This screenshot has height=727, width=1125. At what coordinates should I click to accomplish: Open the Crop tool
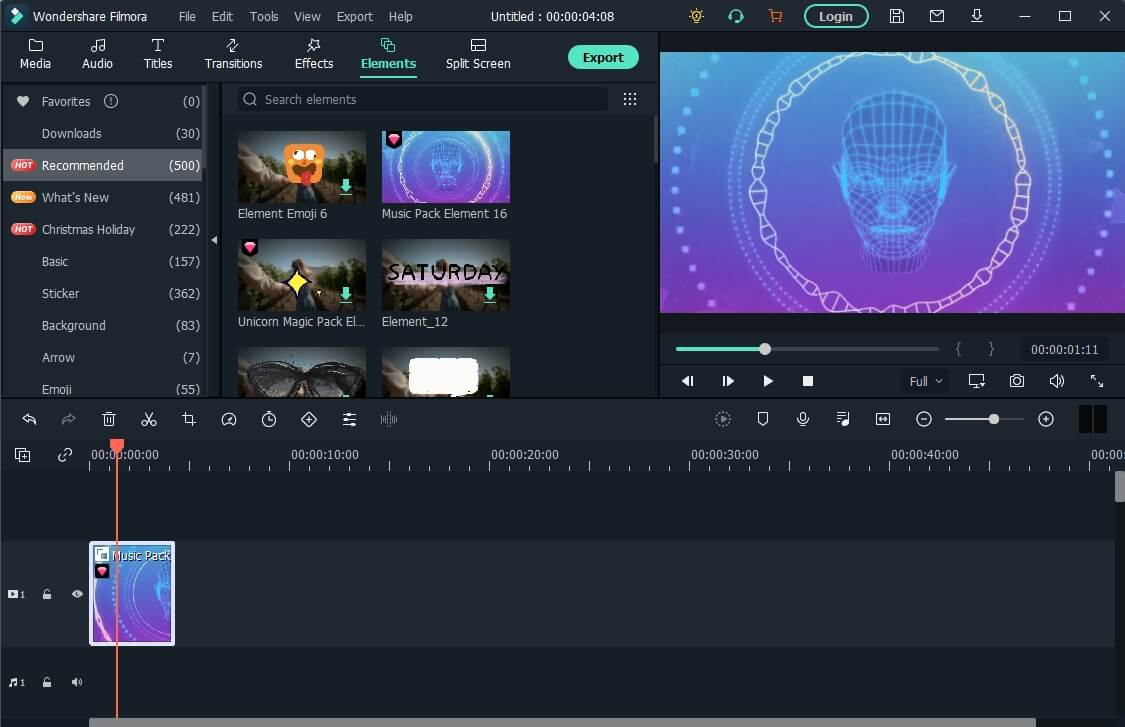(x=189, y=419)
